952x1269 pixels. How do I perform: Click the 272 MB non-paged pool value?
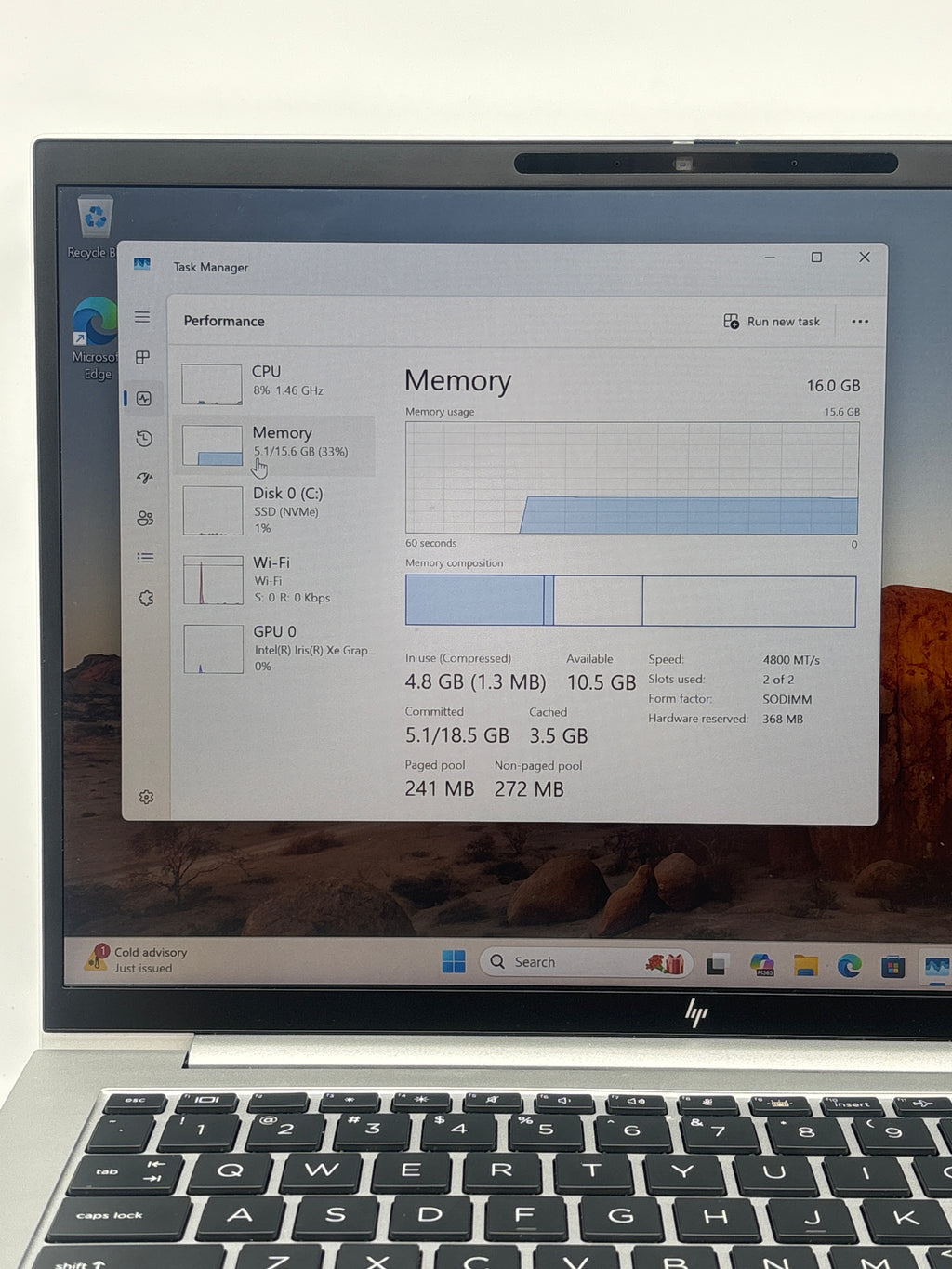click(529, 788)
